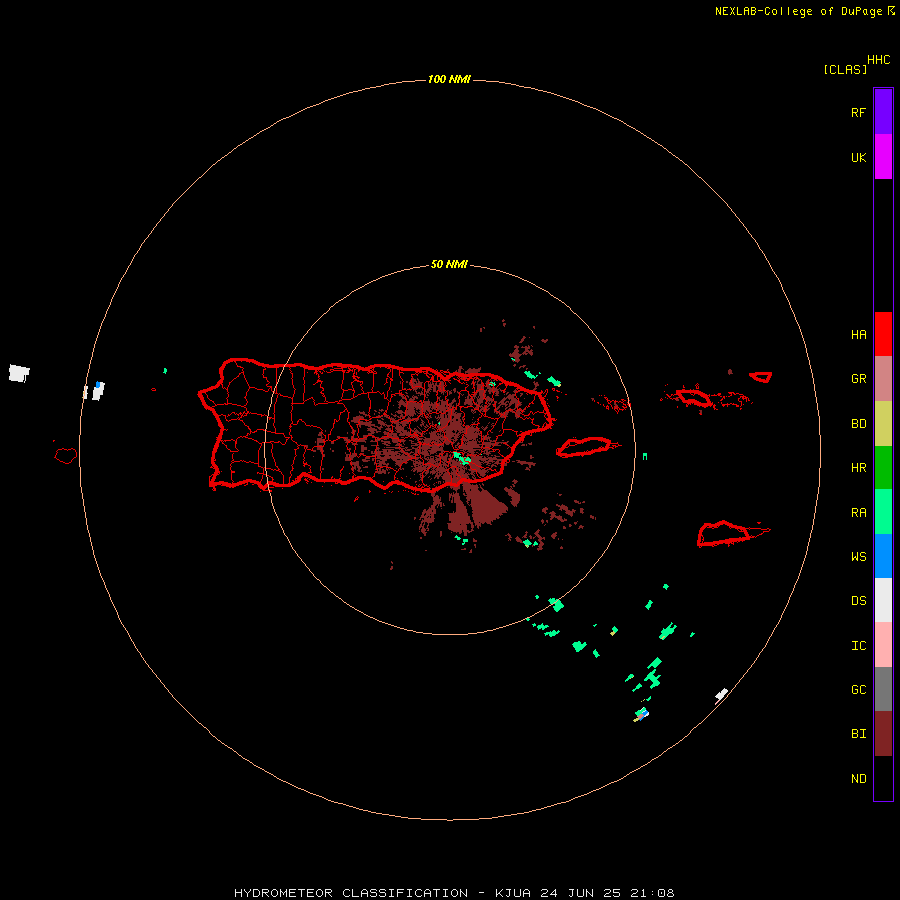The width and height of the screenshot is (900, 900).
Task: Click the 'RA' legend label
Action: coord(858,513)
